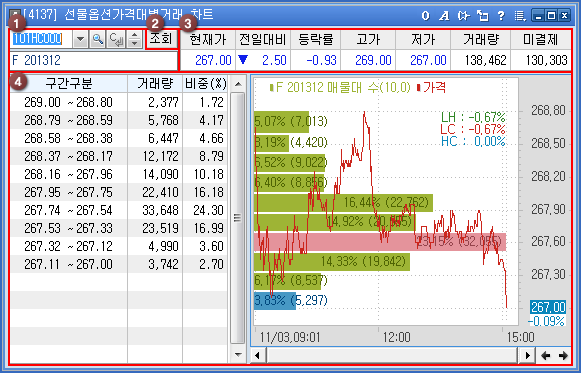Click the chart's horizontal scrollbar right arrow
The image size is (581, 373).
point(527,356)
